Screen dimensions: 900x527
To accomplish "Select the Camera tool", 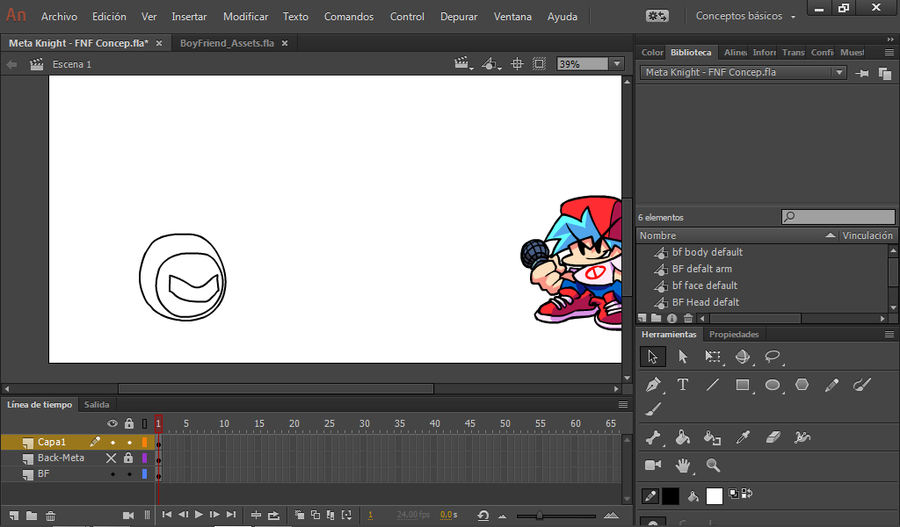I will pyautogui.click(x=653, y=465).
